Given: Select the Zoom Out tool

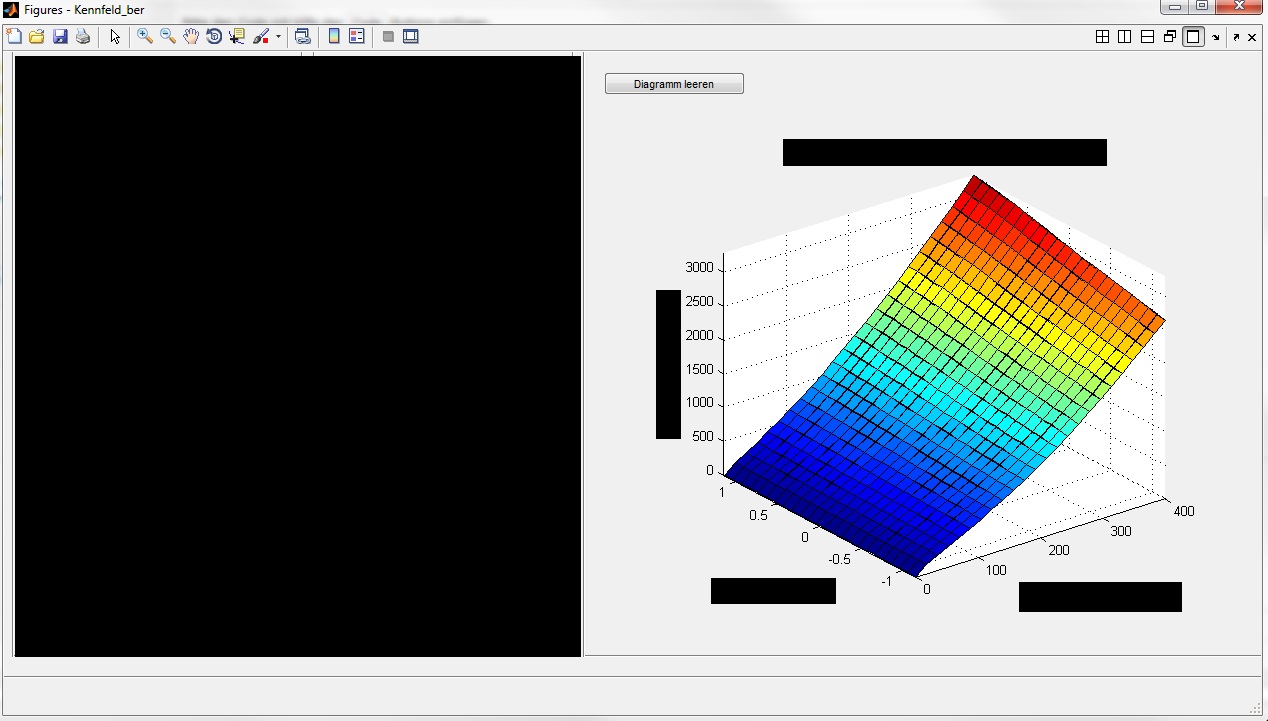Looking at the screenshot, I should pyautogui.click(x=168, y=37).
